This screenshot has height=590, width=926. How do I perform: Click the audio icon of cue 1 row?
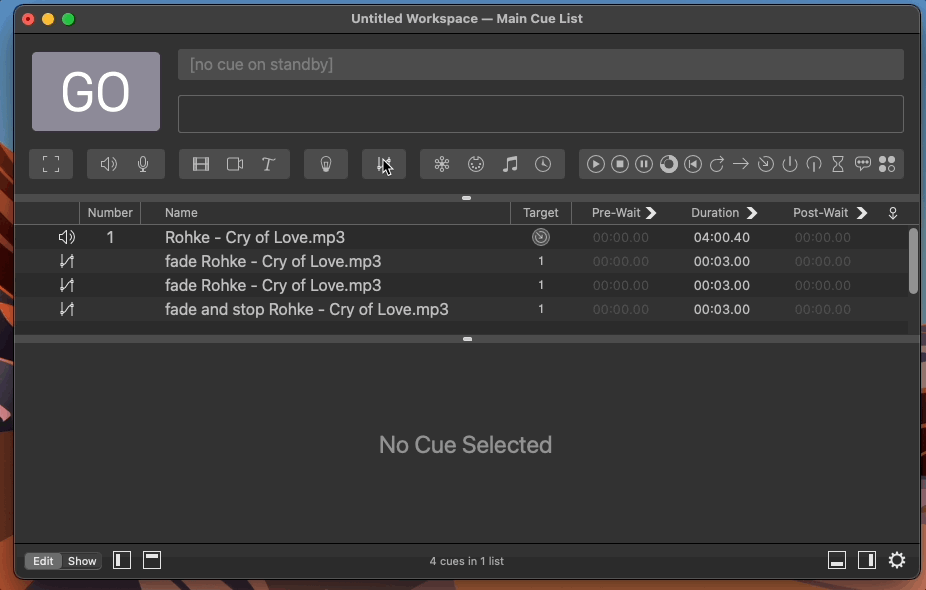(67, 237)
